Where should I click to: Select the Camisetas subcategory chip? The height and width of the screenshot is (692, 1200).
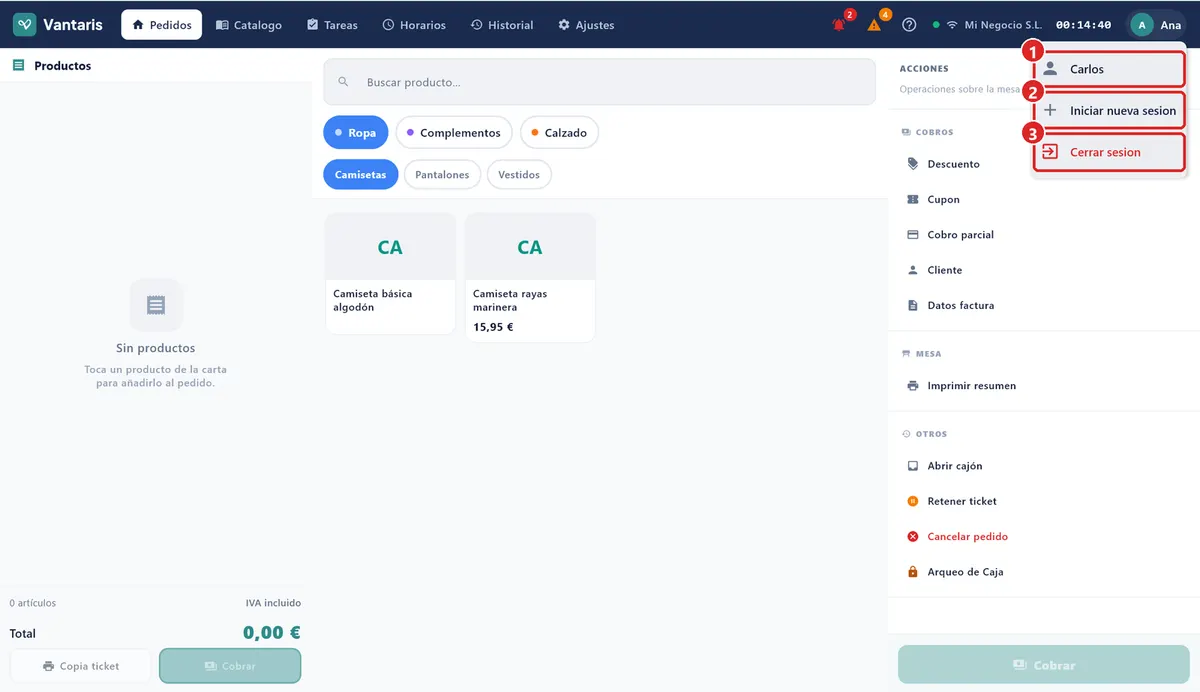(361, 175)
